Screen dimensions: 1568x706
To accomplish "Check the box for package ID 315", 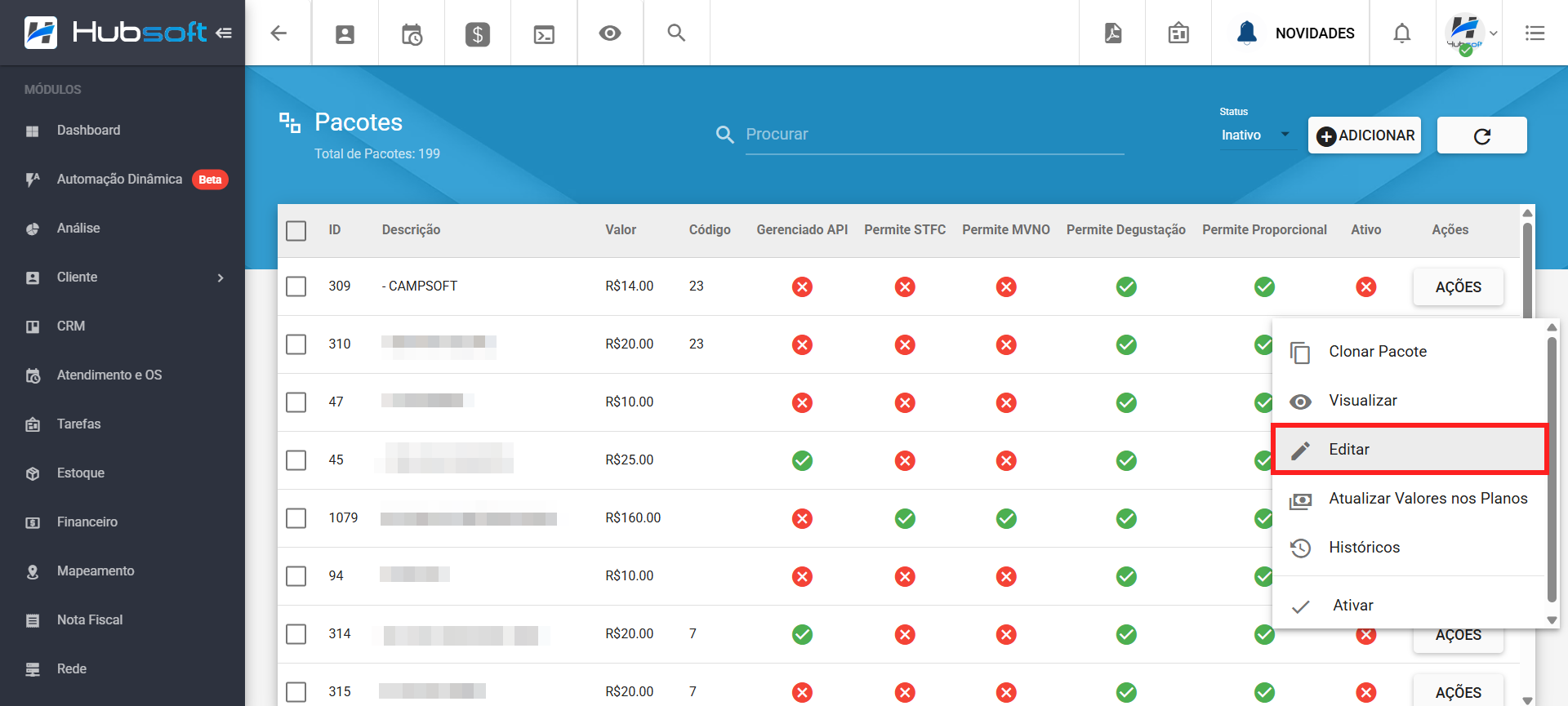I will (x=296, y=692).
